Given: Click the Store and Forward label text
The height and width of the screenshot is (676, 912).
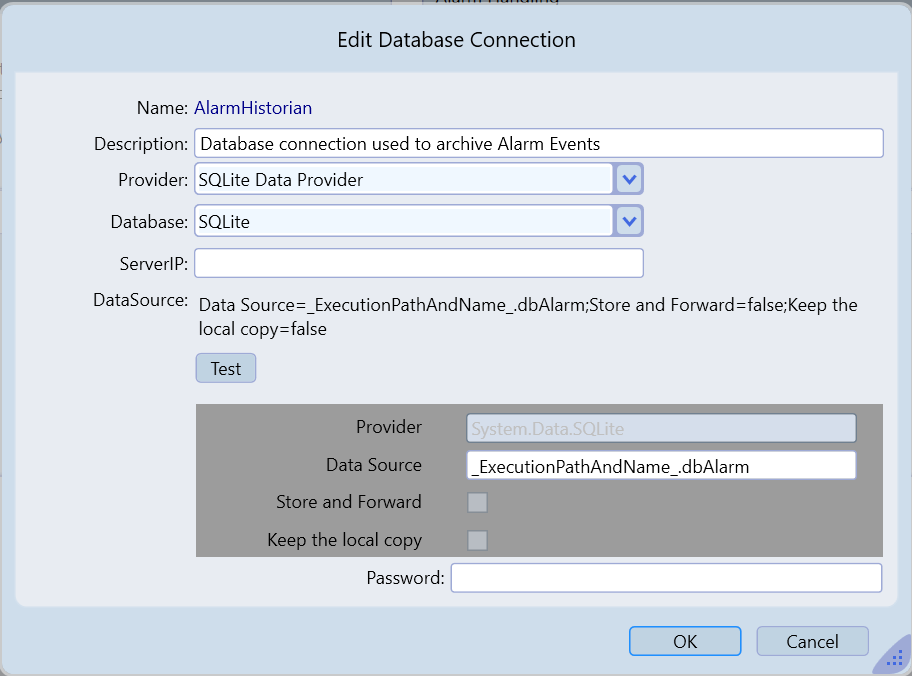Looking at the screenshot, I should (x=349, y=502).
